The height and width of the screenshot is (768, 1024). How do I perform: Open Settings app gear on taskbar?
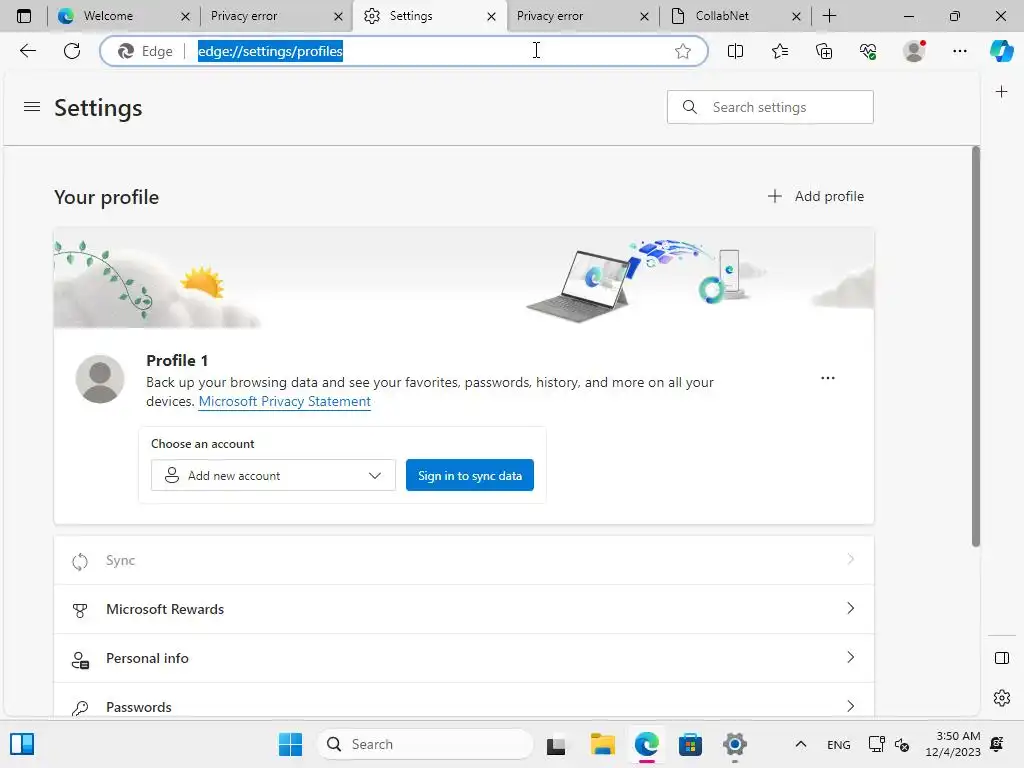[735, 744]
